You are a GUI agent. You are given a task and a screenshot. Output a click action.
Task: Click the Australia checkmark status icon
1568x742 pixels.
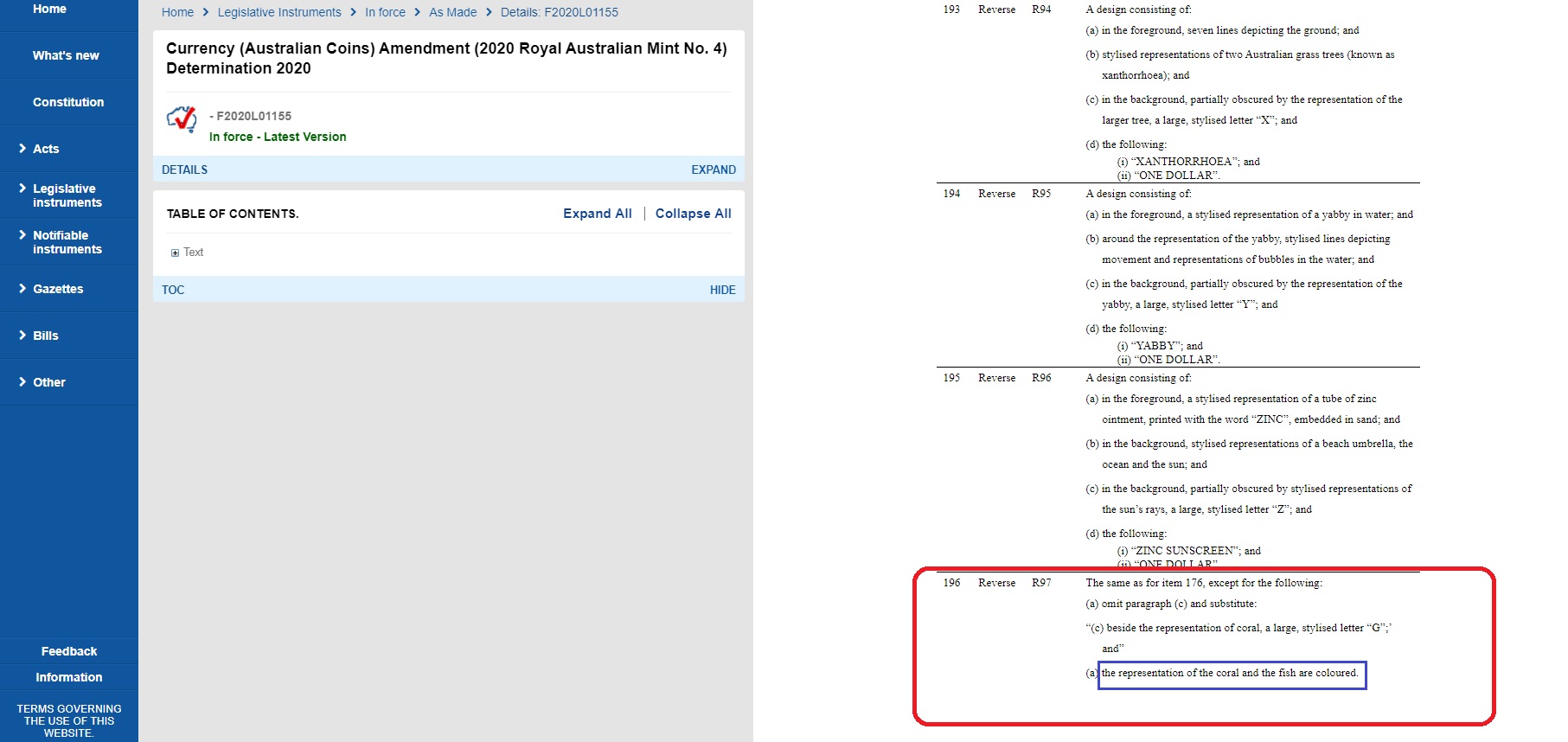[x=182, y=119]
